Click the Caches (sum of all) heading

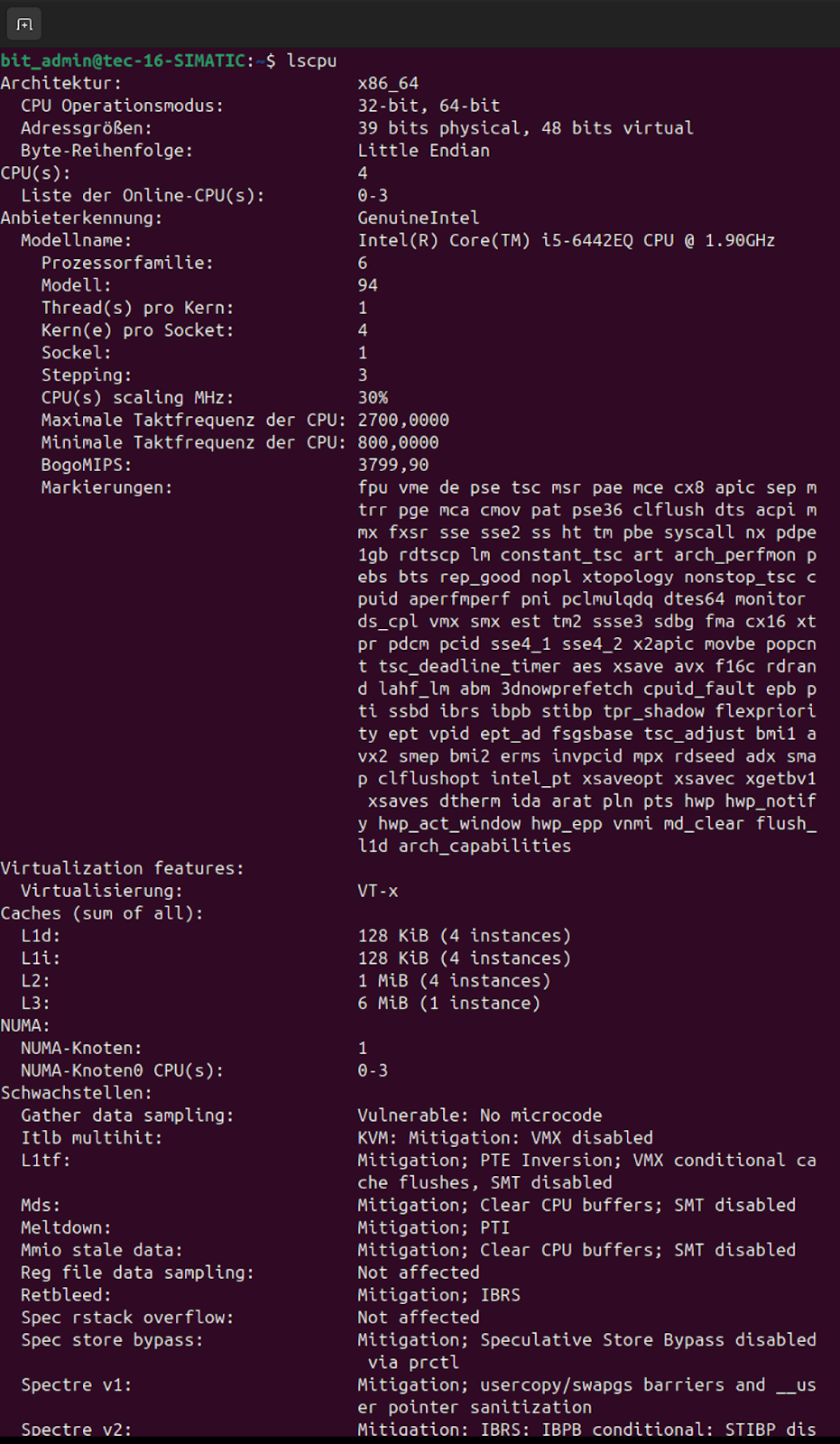[x=102, y=913]
